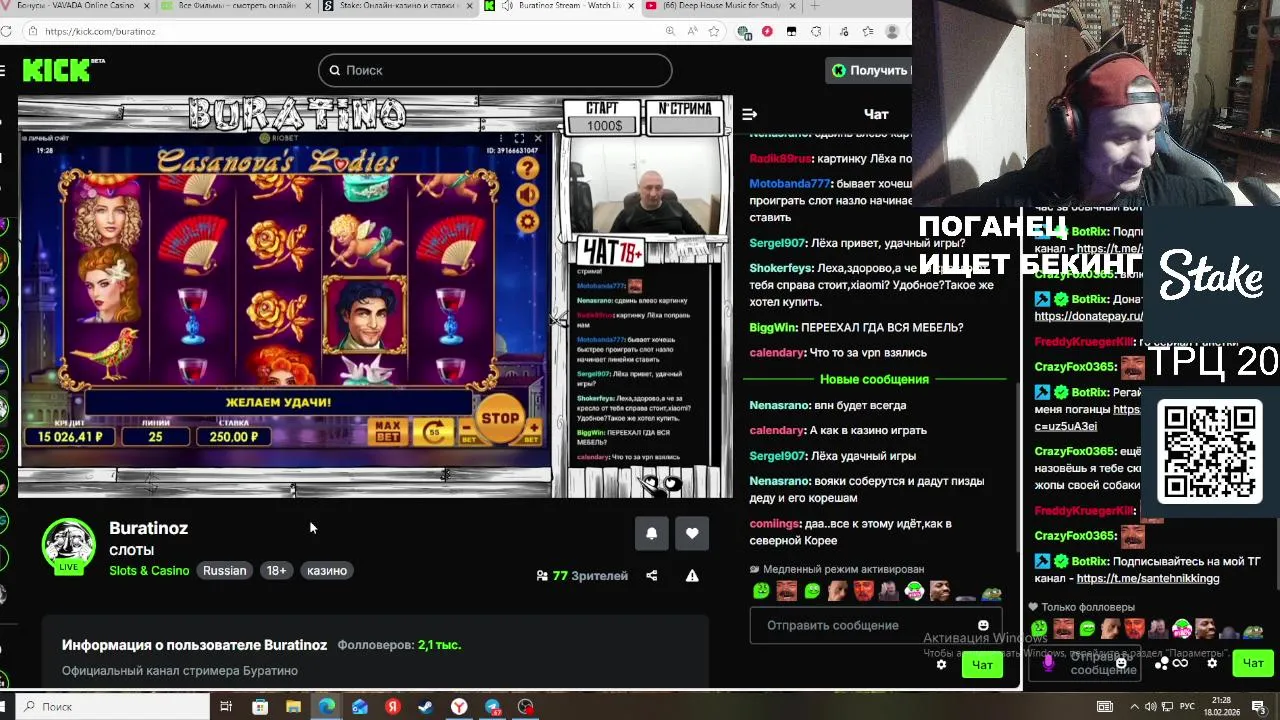Open the donatepay.ru link in right chat
Screen dimensions: 1280x720
coord(1088,316)
